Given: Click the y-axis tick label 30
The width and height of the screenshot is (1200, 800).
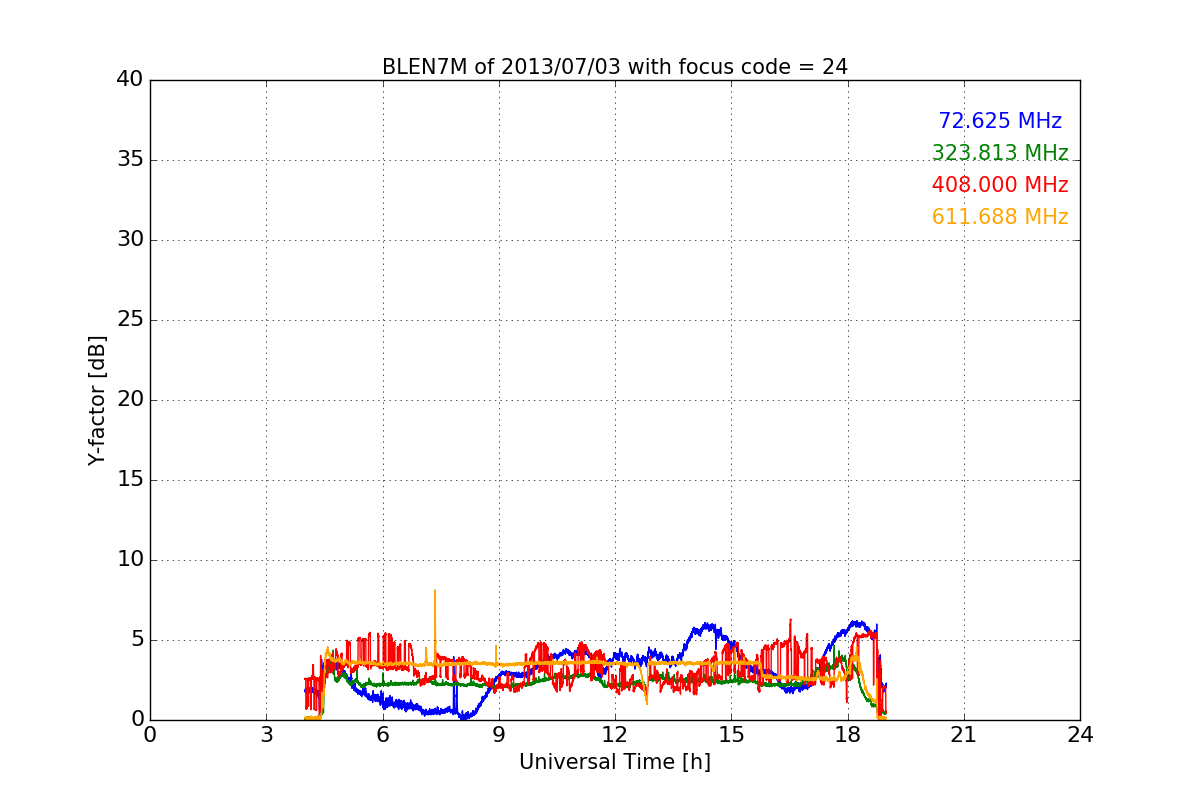Looking at the screenshot, I should coord(130,240).
